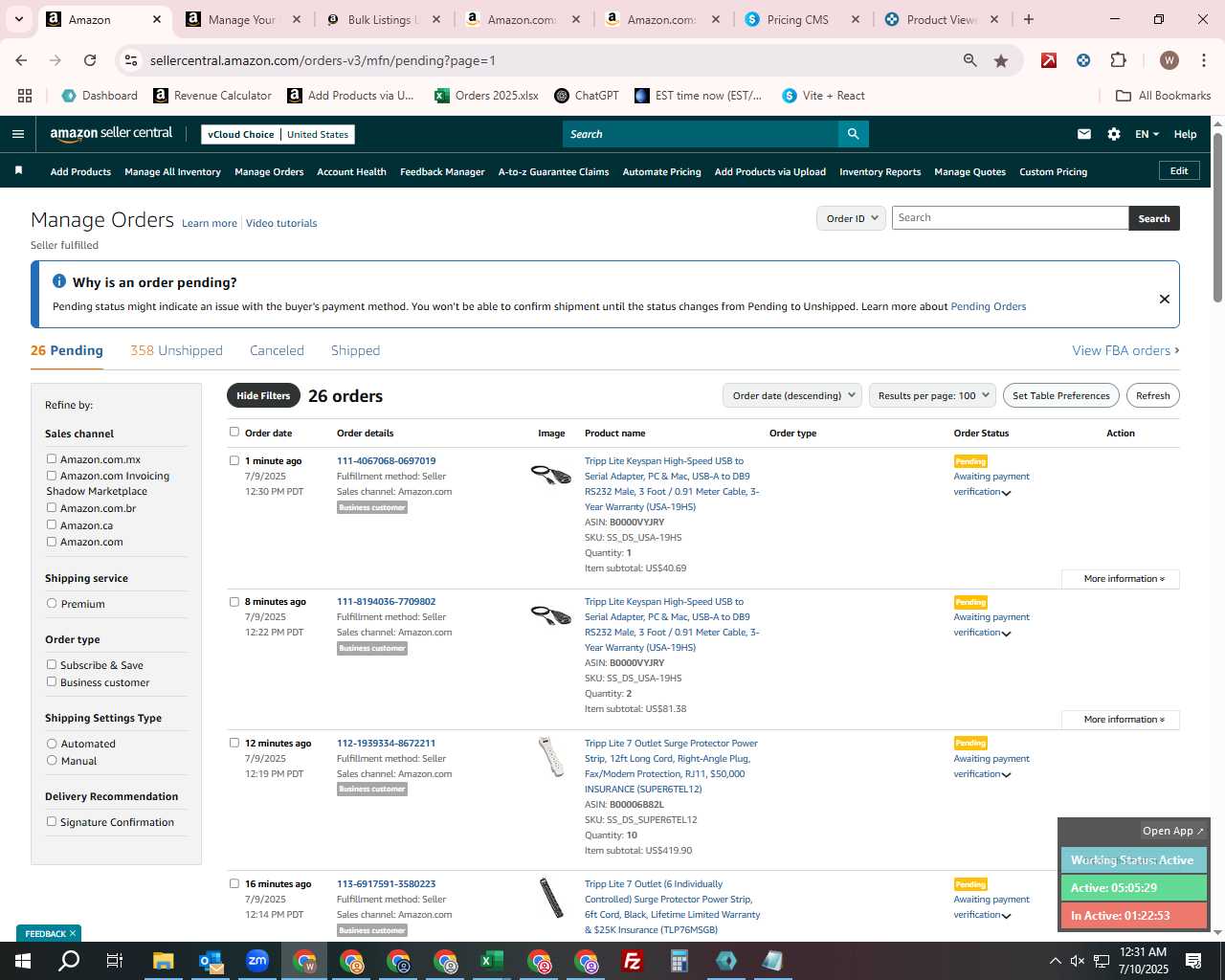Open the Order ID search type dropdown
The height and width of the screenshot is (980, 1225).
[x=851, y=218]
